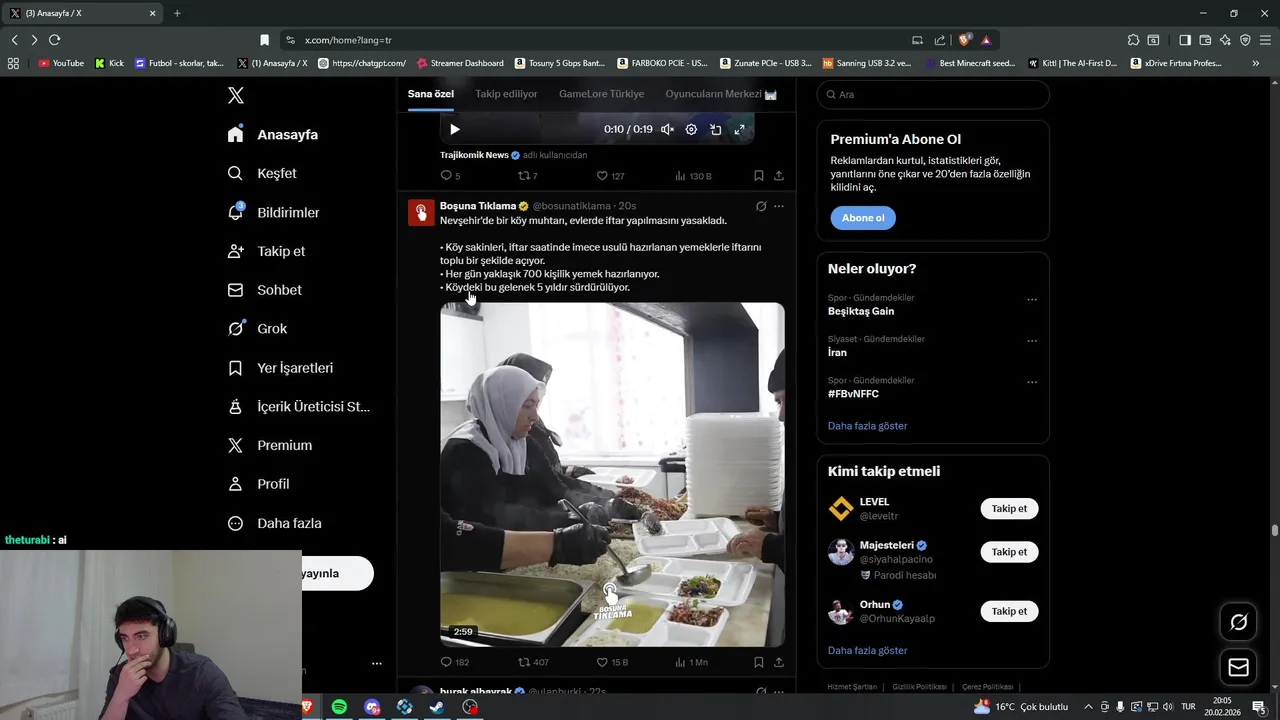
Task: Reply to Trajikomik News post
Action: click(450, 176)
